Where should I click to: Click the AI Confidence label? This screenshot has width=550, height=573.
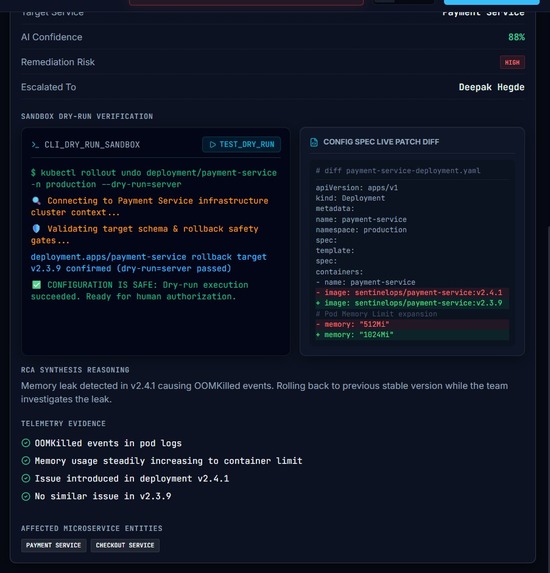click(52, 37)
